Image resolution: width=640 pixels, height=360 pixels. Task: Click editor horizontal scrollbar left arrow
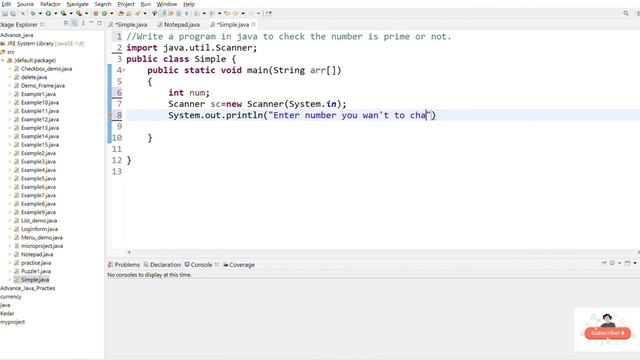(x=129, y=252)
